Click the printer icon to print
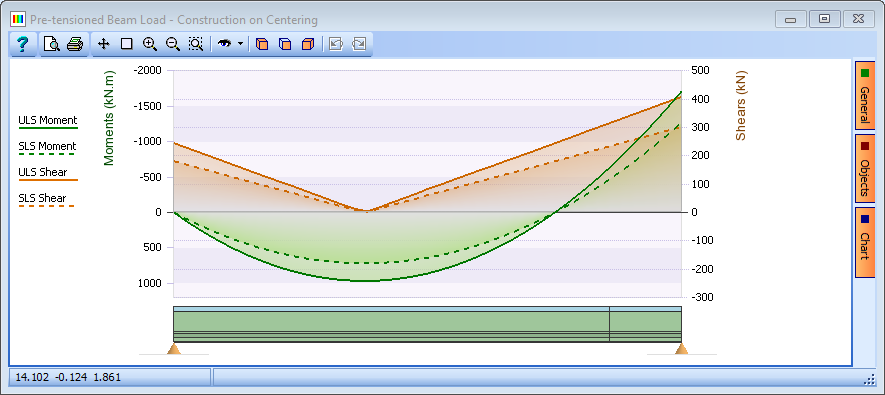This screenshot has width=885, height=395. click(75, 44)
